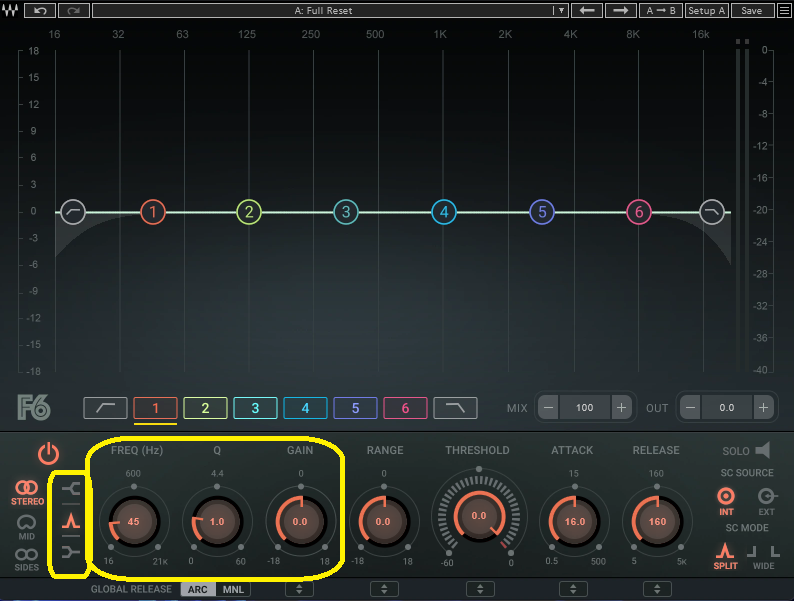This screenshot has width=794, height=601.
Task: Select band 5 button below the graph
Action: tap(355, 407)
